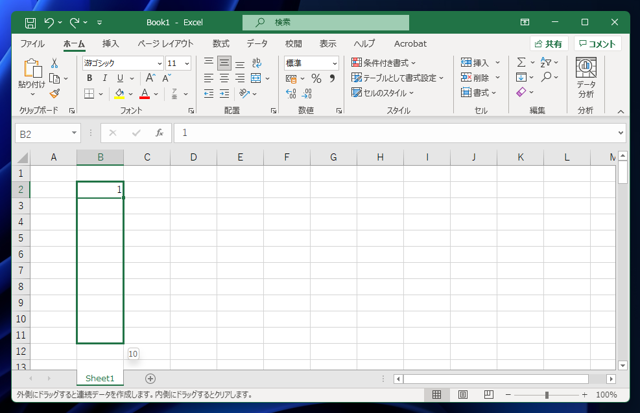The width and height of the screenshot is (640, 413).
Task: Collapse the ribbon with chevron
Action: (x=621, y=111)
